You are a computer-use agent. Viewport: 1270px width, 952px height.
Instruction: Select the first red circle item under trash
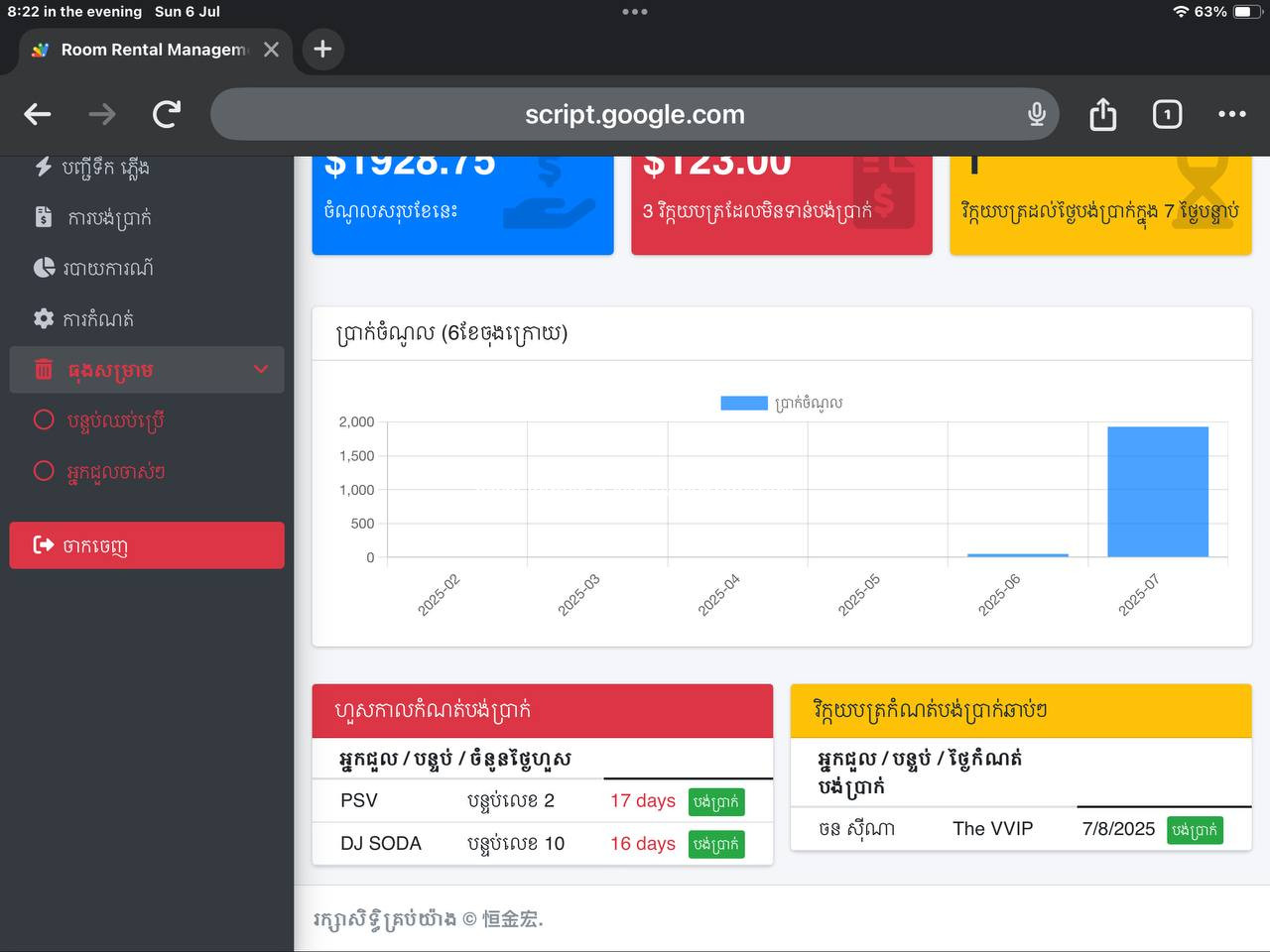pos(44,420)
